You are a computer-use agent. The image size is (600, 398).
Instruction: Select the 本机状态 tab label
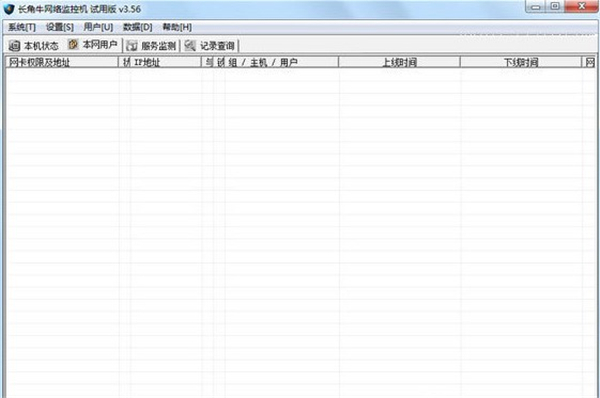pyautogui.click(x=41, y=46)
